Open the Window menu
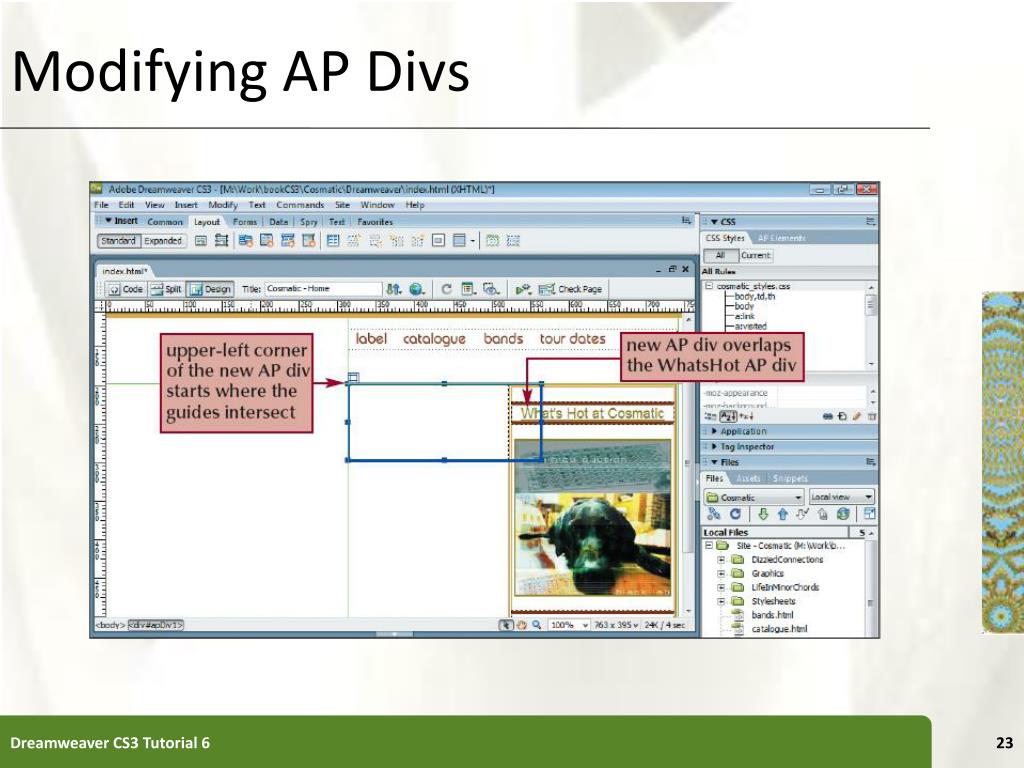 [377, 205]
